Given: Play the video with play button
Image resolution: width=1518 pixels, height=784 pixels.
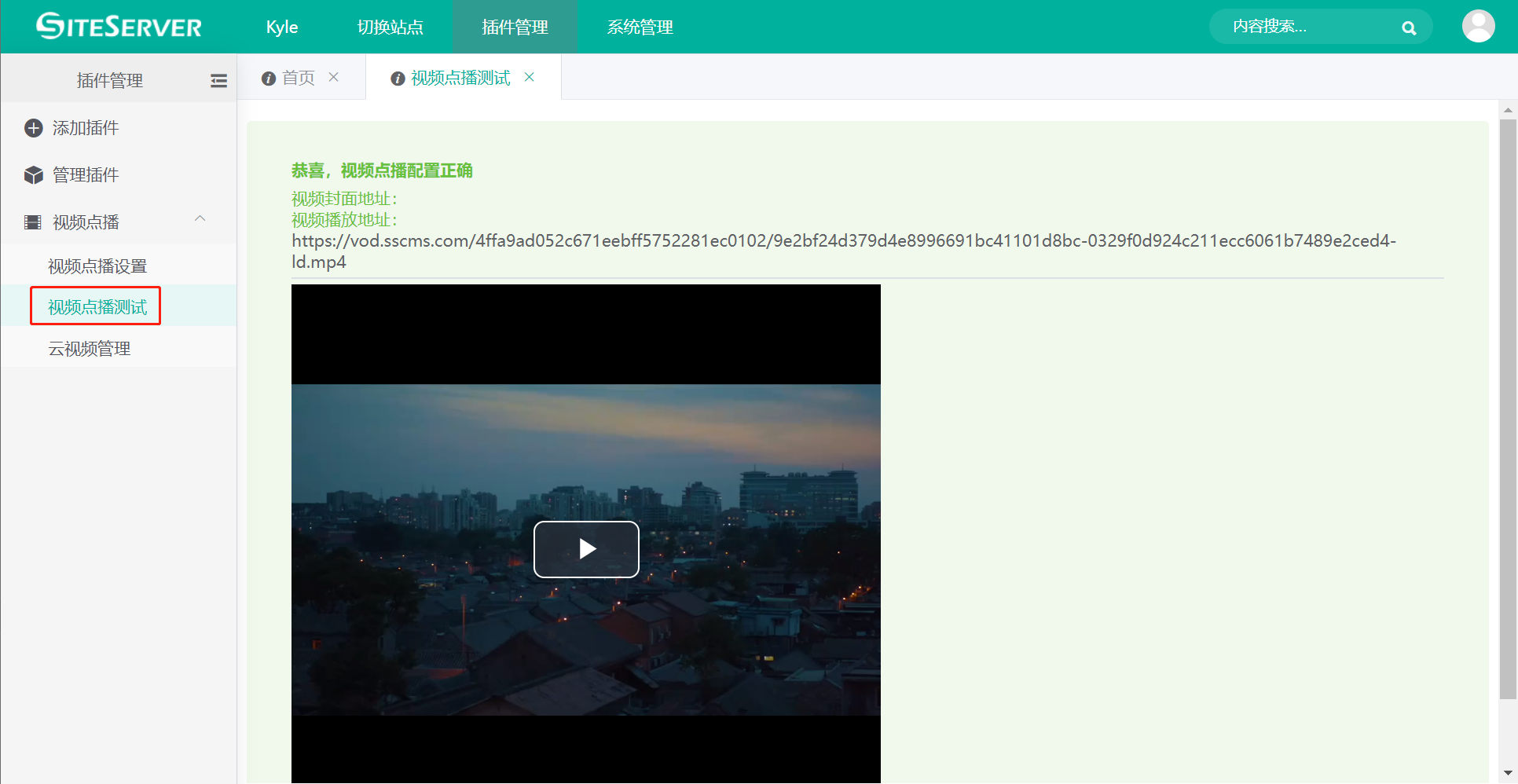Looking at the screenshot, I should coord(586,549).
